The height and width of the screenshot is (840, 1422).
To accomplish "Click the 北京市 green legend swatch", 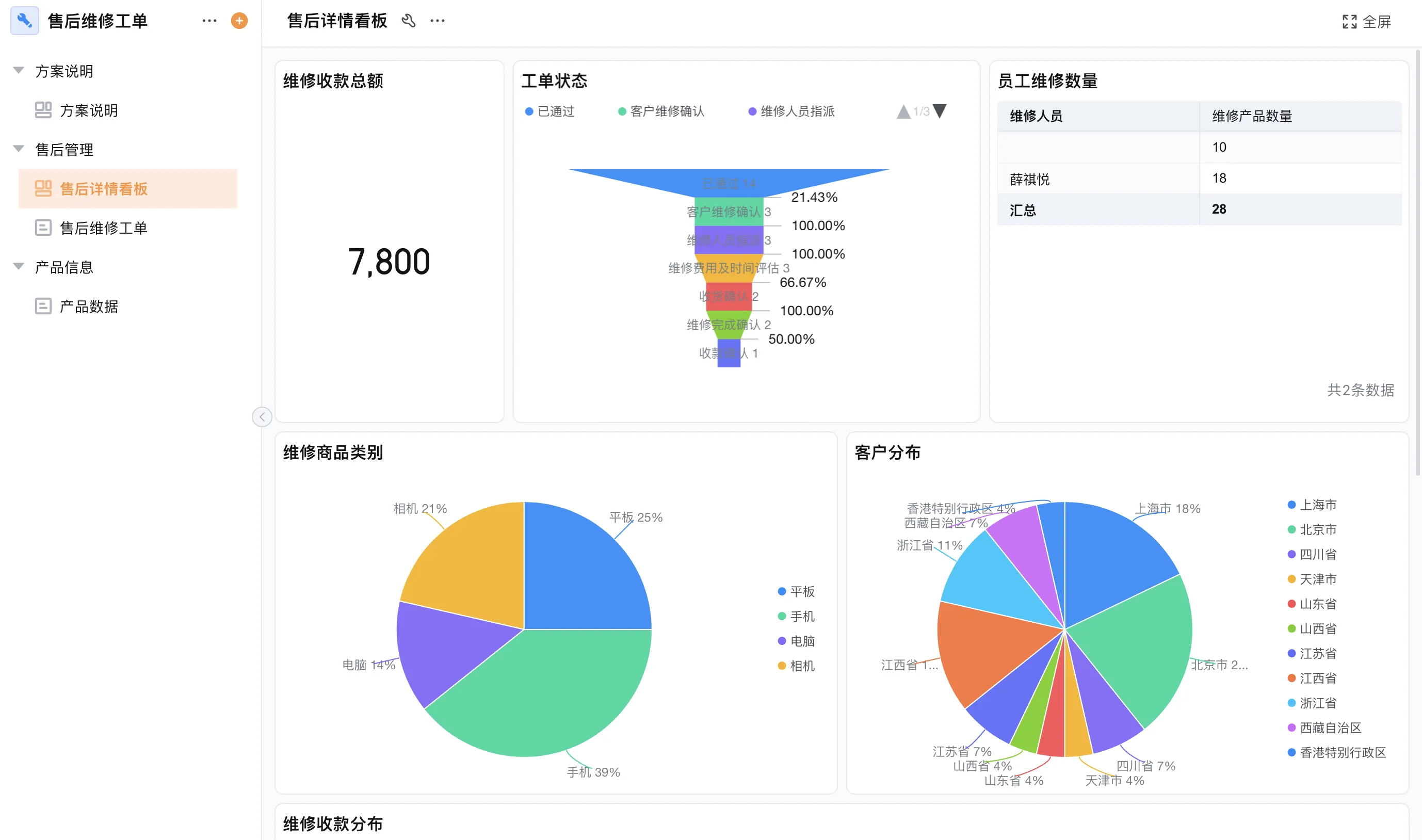I will tap(1291, 530).
